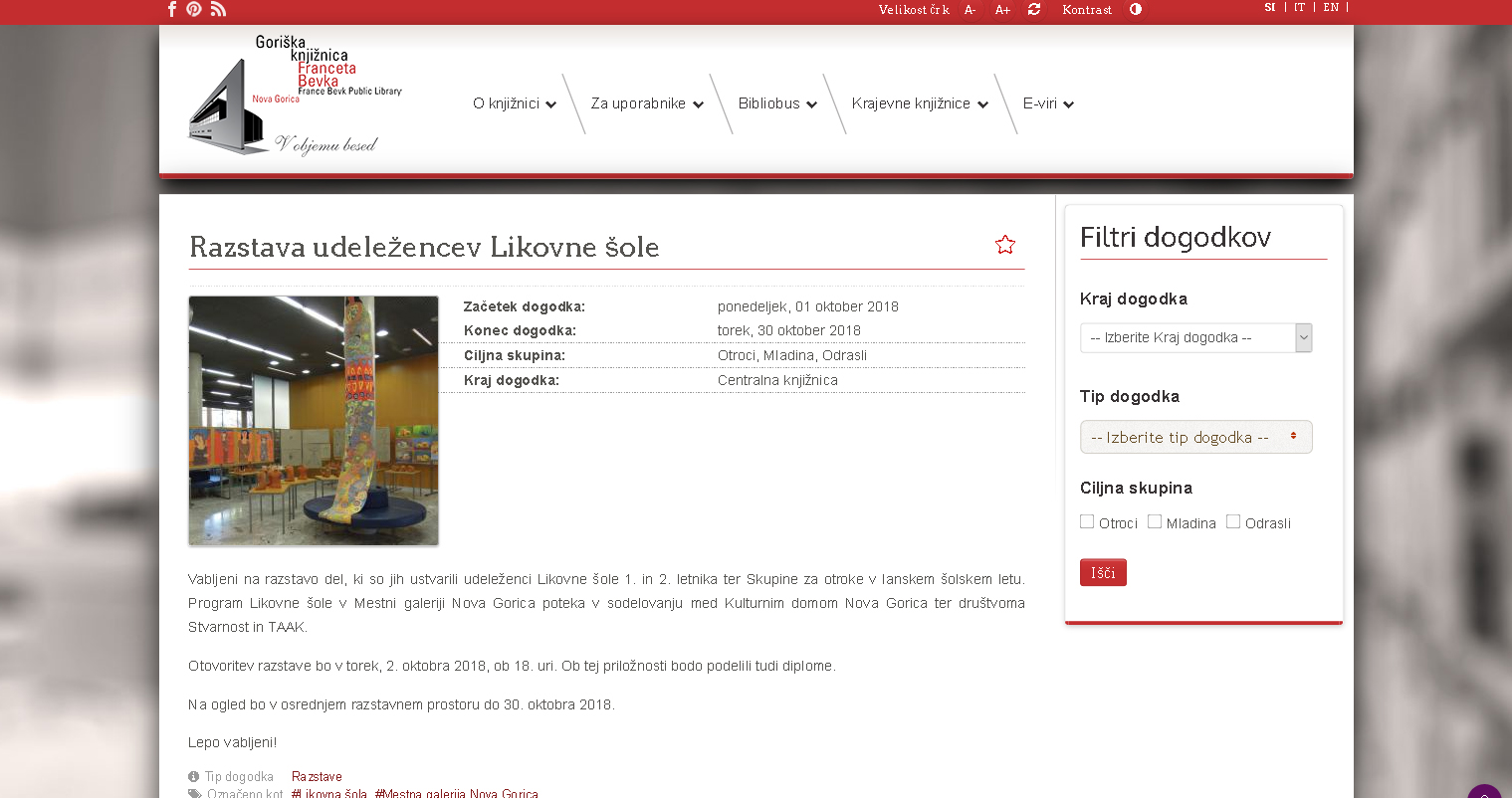Check the Mladina checkbox
The image size is (1512, 798).
(x=1155, y=521)
